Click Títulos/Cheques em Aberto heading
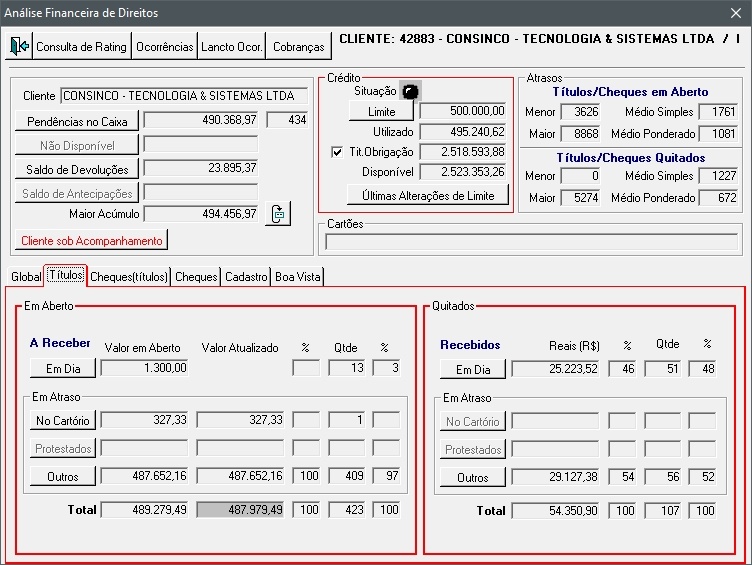The height and width of the screenshot is (565, 752). 630,92
